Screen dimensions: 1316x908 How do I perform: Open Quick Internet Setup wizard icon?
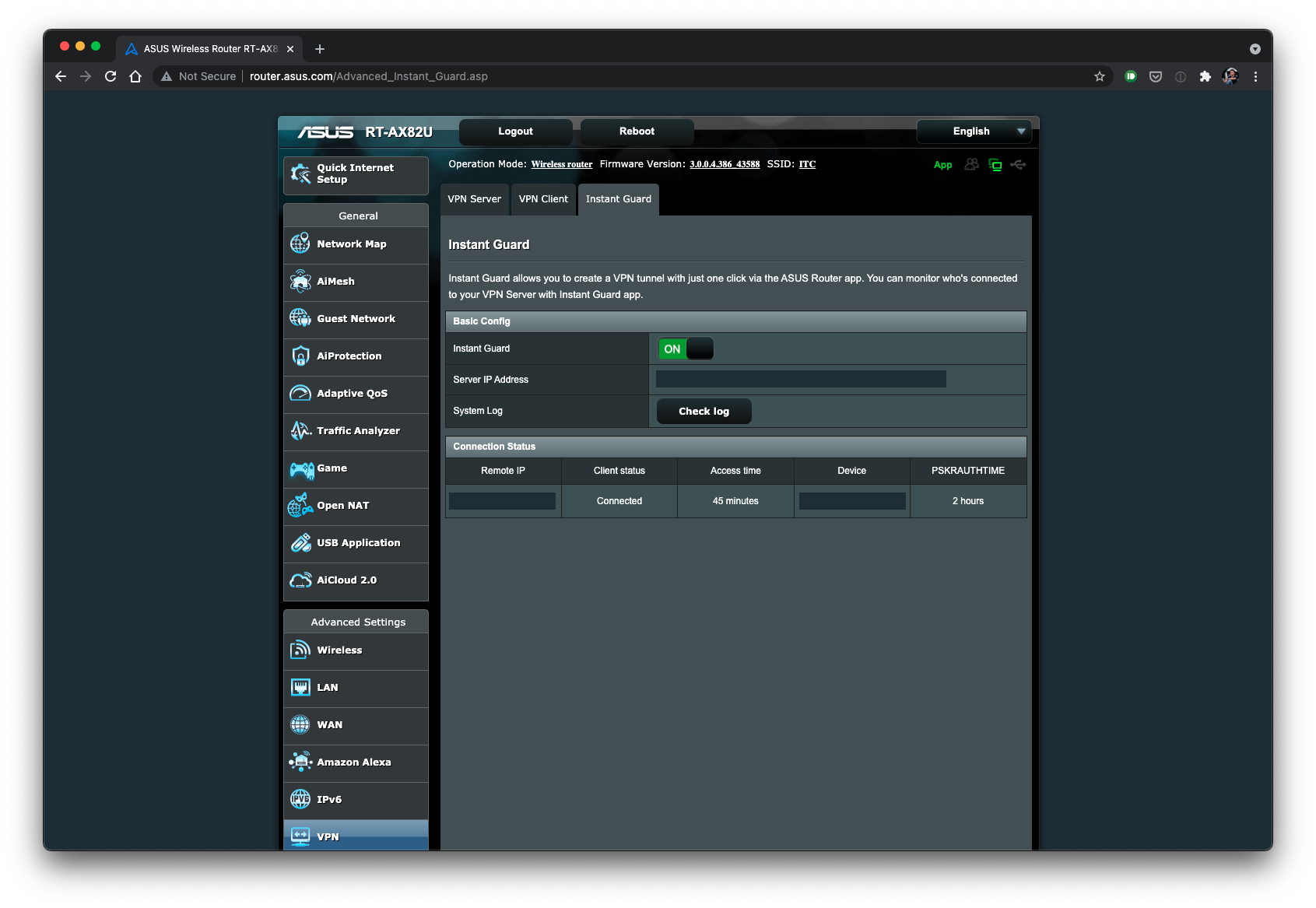click(300, 174)
